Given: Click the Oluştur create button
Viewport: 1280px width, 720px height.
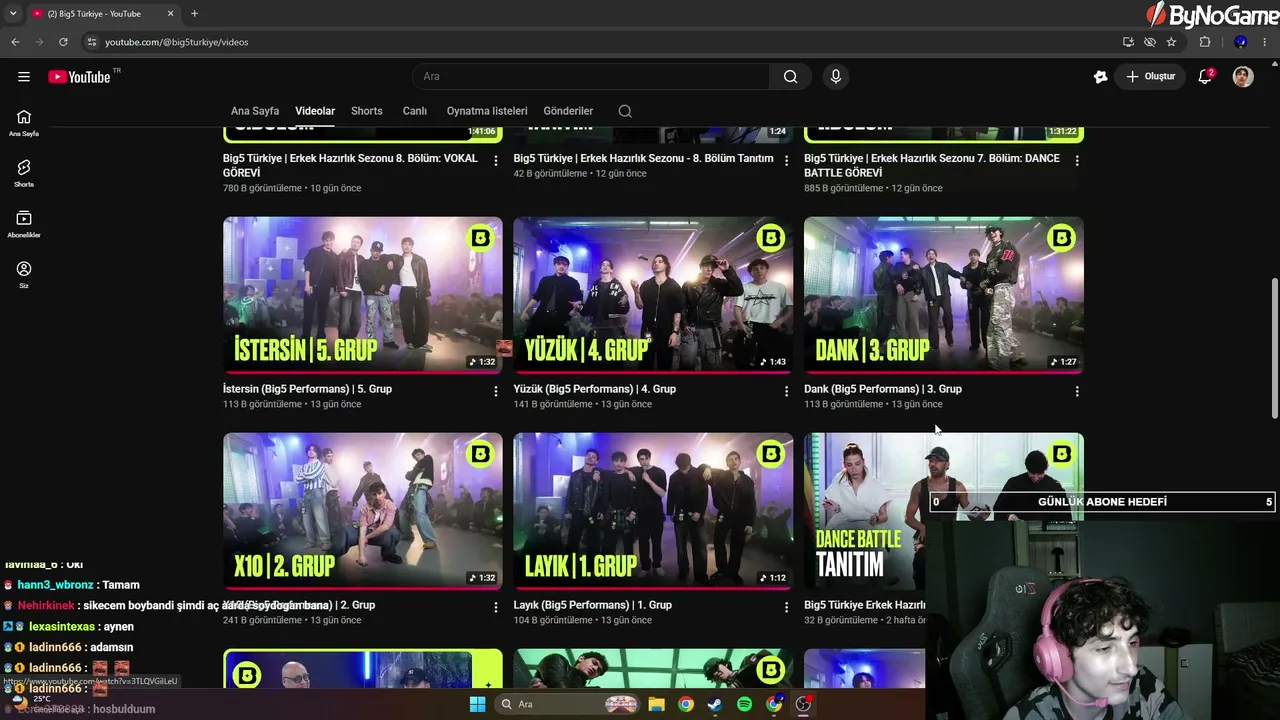Looking at the screenshot, I should pyautogui.click(x=1150, y=77).
